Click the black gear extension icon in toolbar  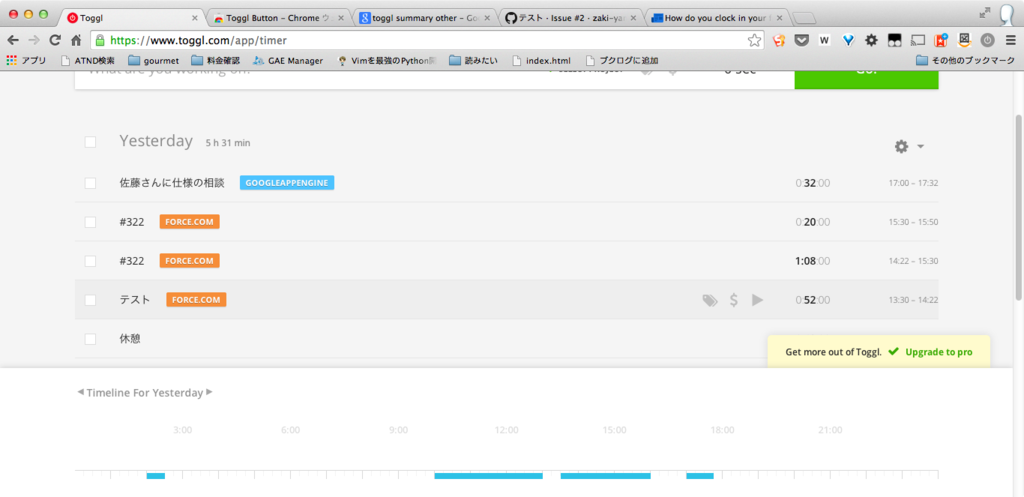[871, 40]
